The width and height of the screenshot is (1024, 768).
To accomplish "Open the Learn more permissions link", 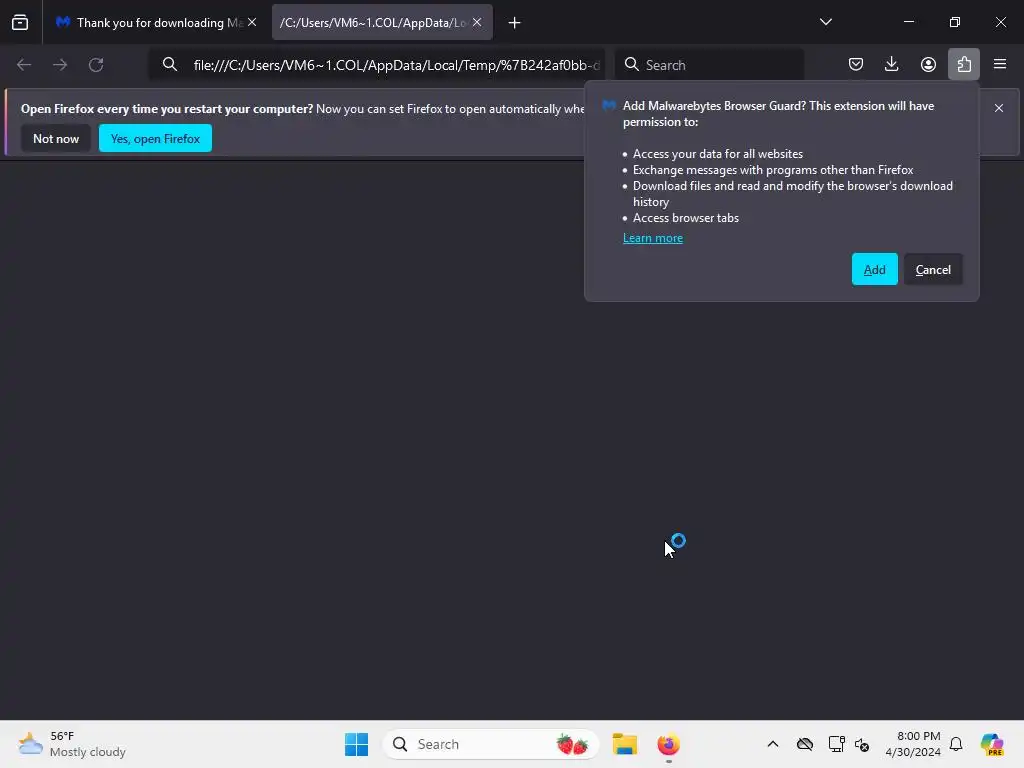I will pos(652,238).
